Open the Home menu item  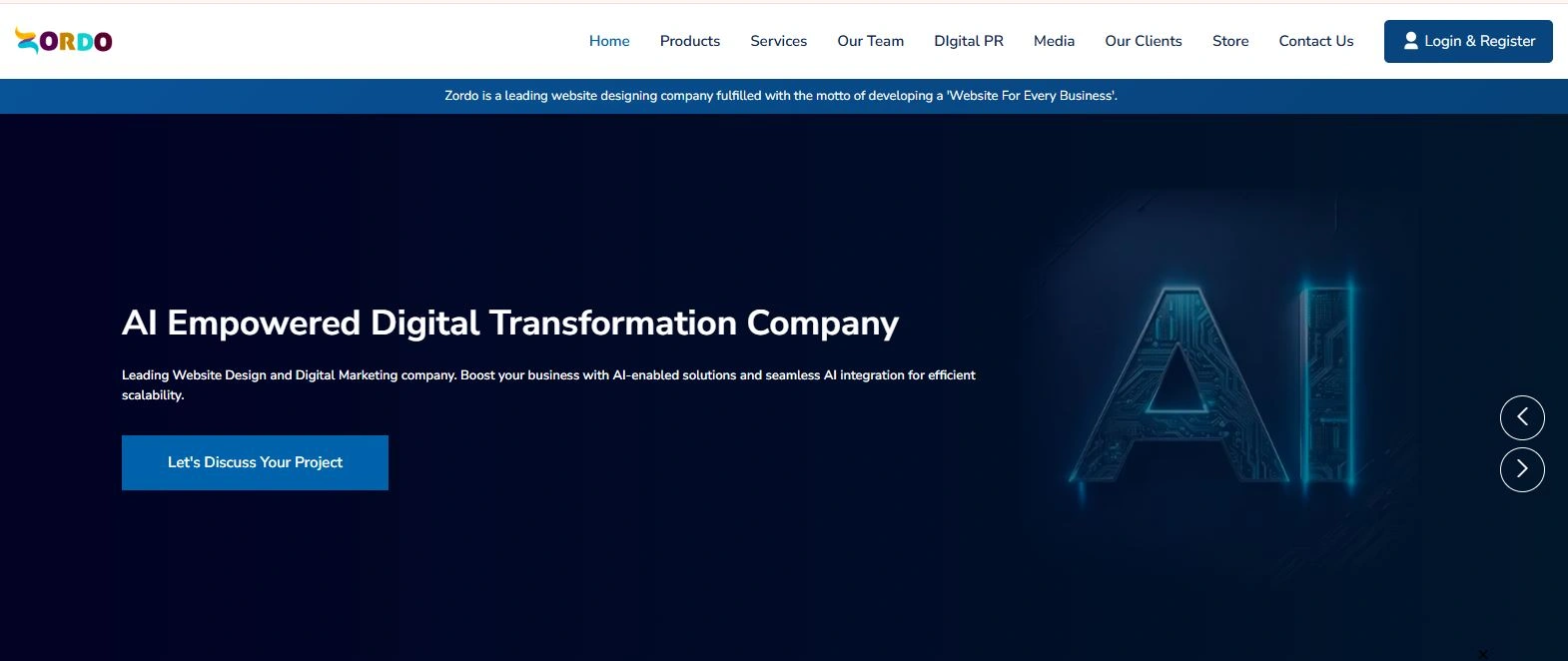608,41
